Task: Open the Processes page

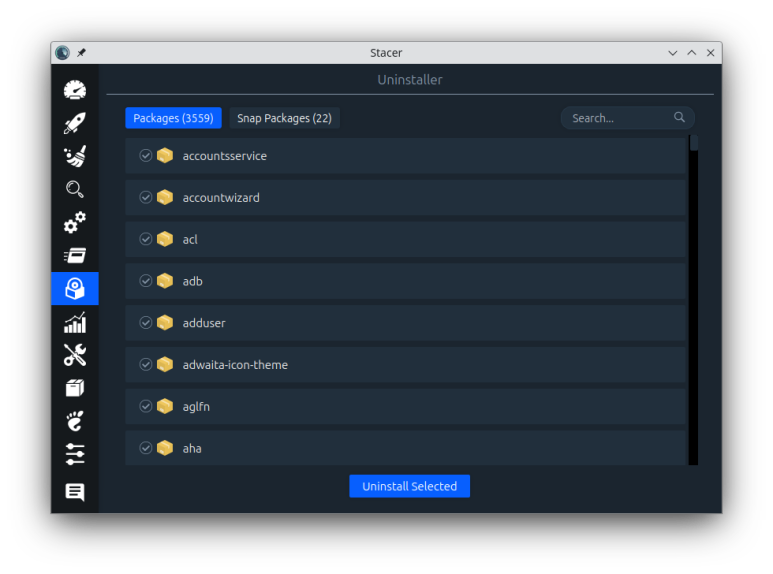Action: pos(75,255)
